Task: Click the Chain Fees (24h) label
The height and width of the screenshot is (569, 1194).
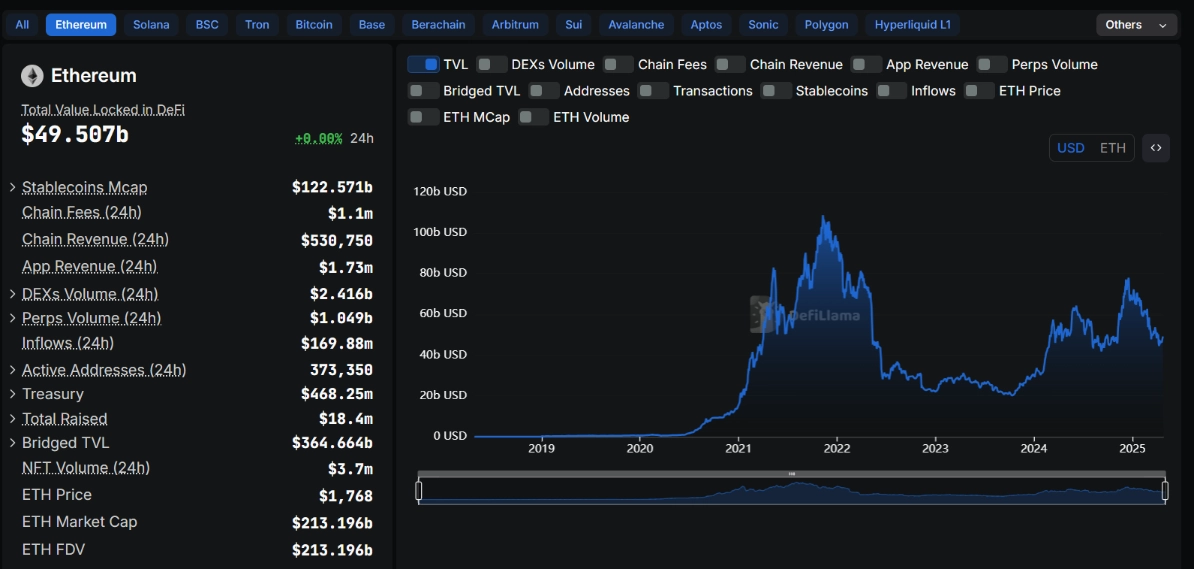Action: tap(81, 212)
